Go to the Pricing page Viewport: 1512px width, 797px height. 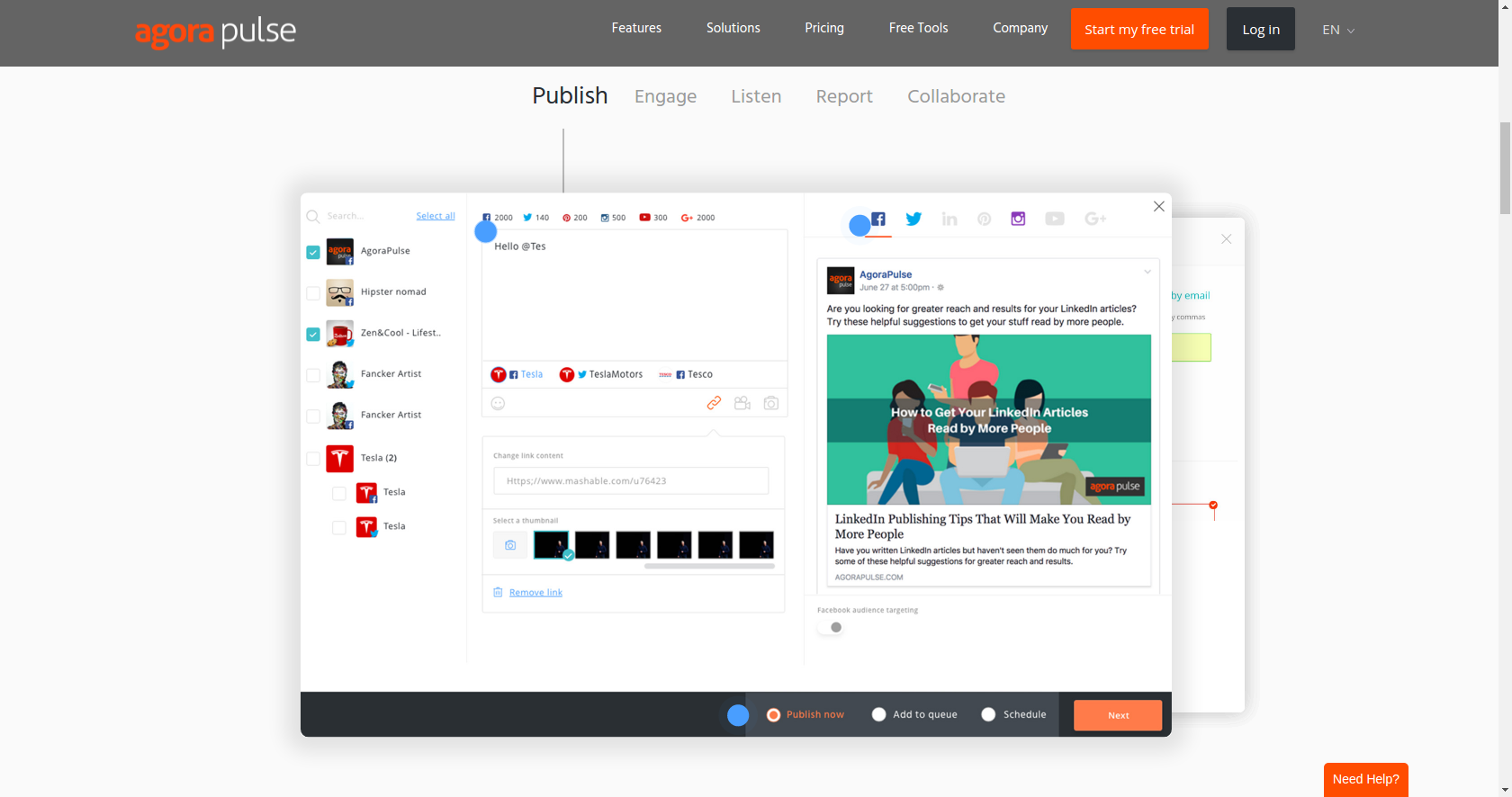(x=824, y=28)
